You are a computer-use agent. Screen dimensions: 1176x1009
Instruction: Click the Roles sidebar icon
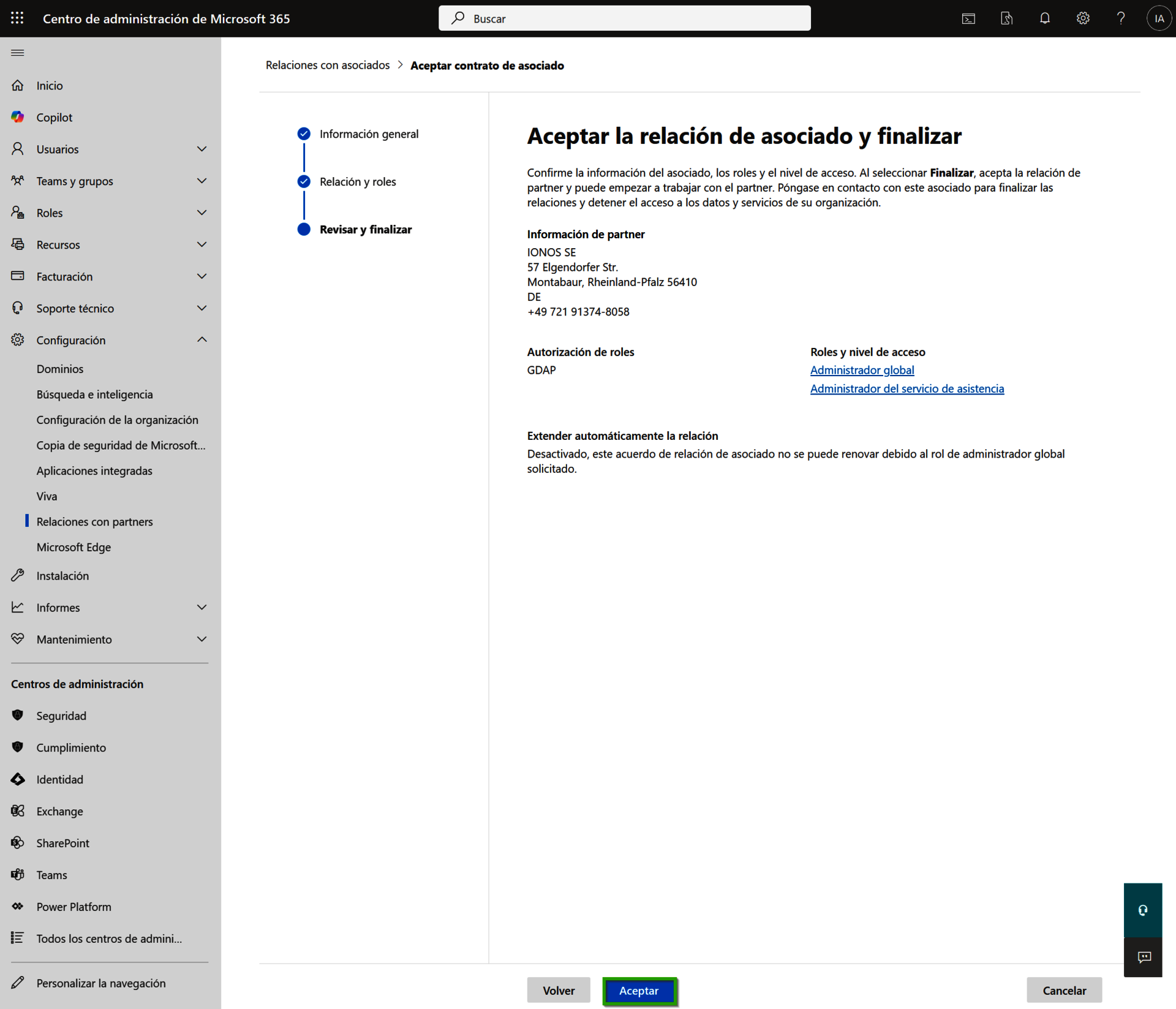[x=18, y=213]
